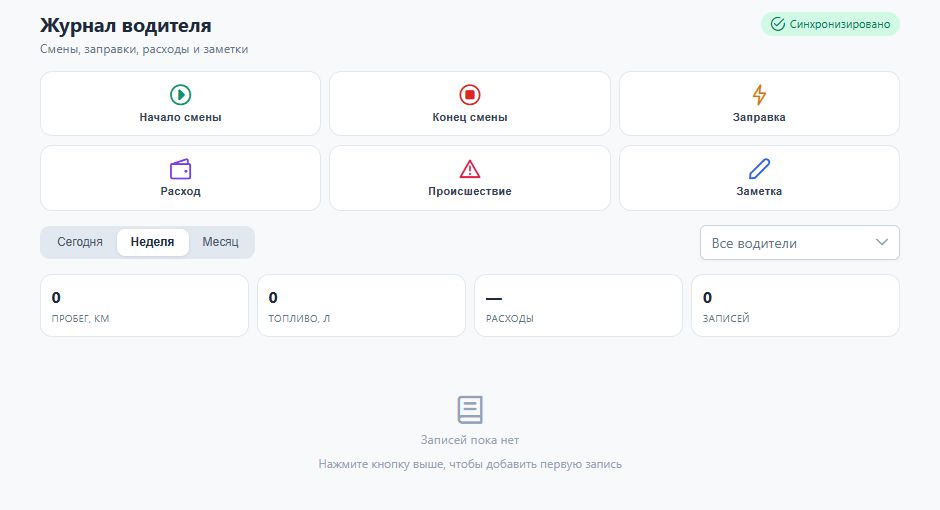Create a Заметка via its label

pos(759,191)
